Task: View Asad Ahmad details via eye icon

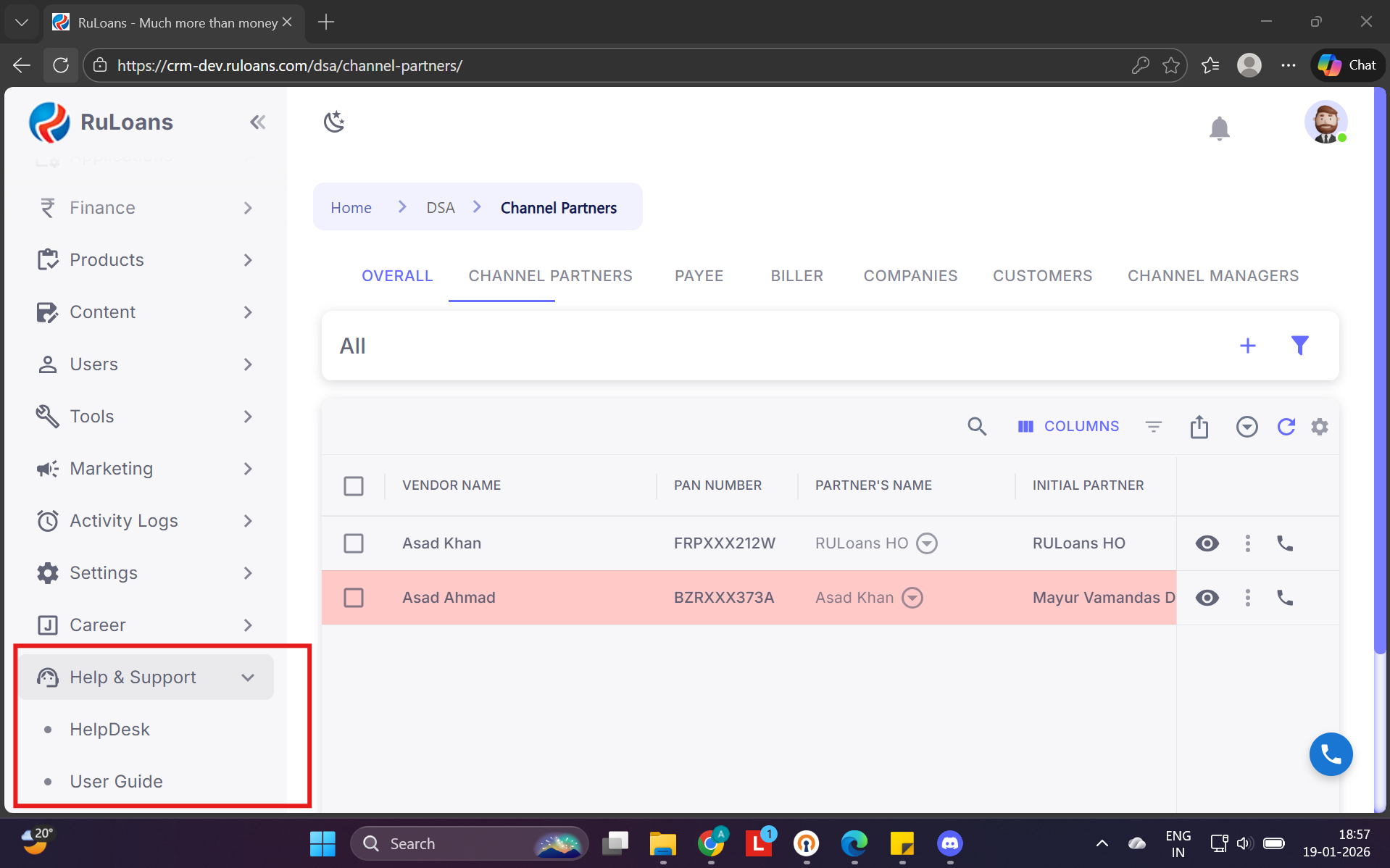Action: 1207,598
